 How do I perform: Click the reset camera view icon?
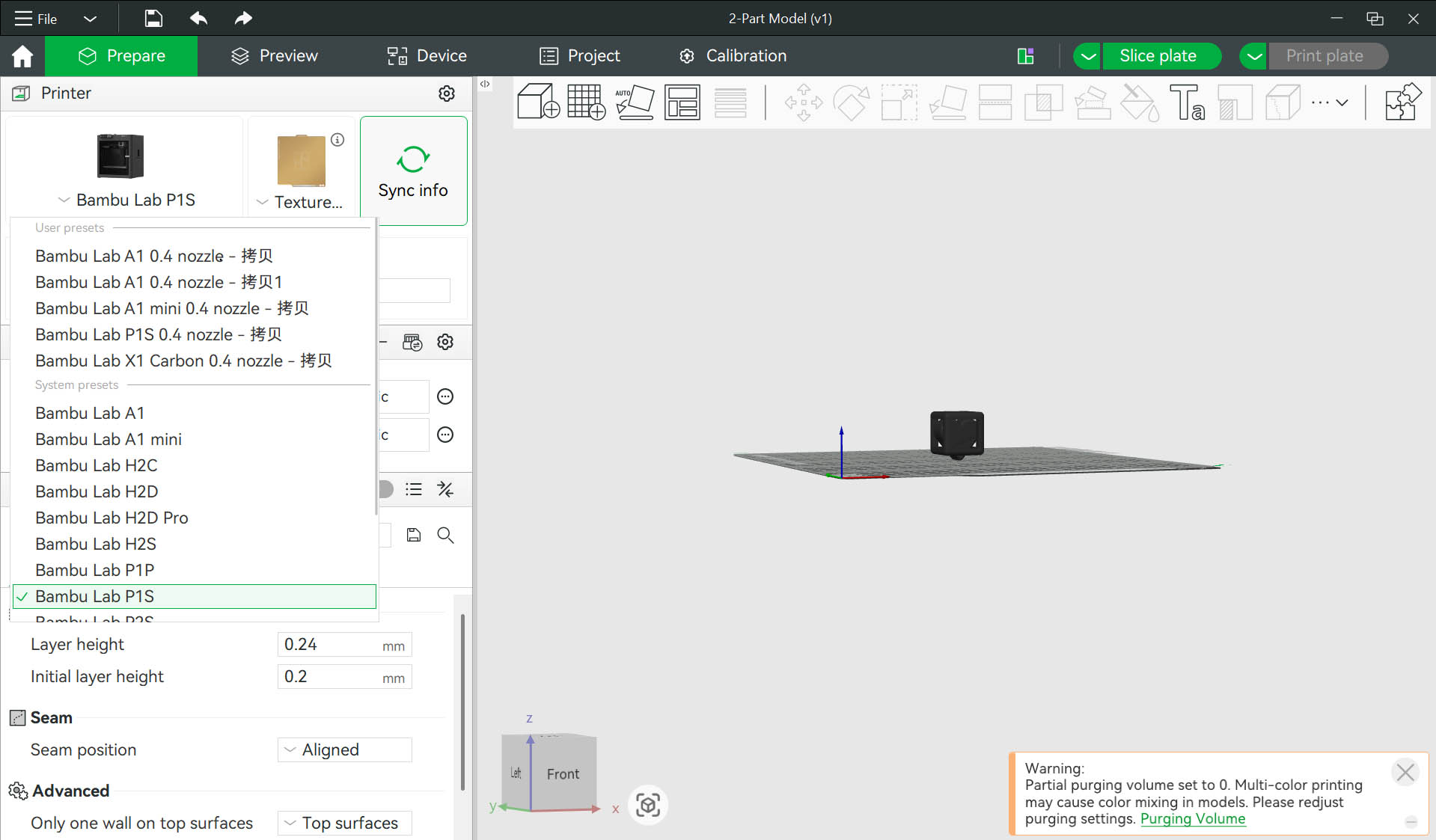click(x=648, y=805)
